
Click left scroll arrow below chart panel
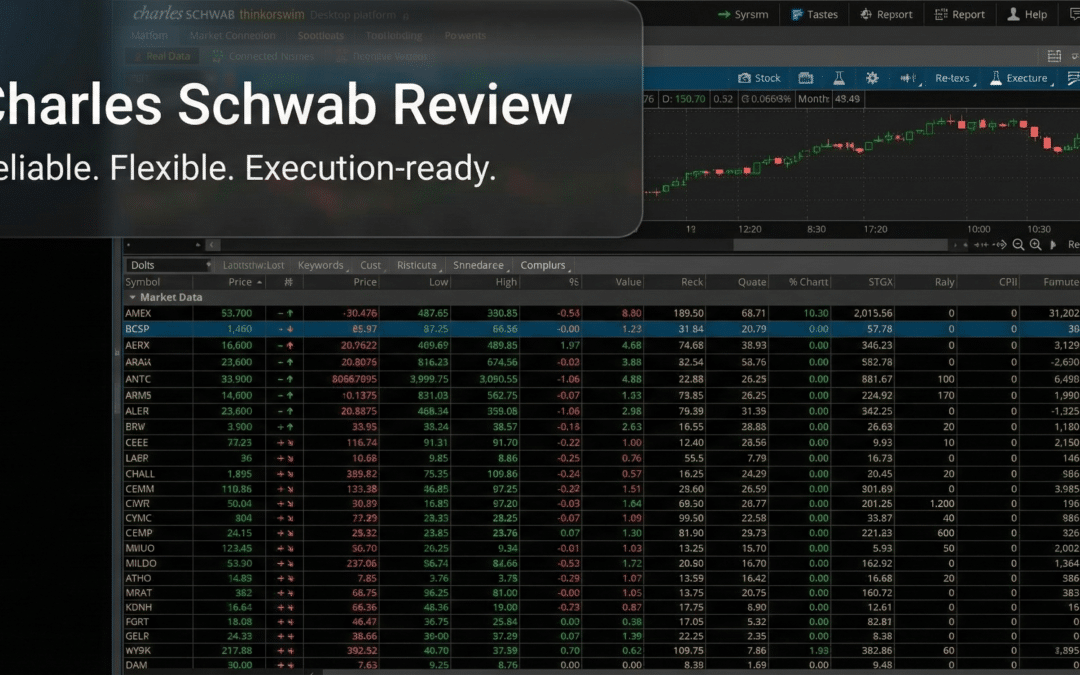[213, 245]
